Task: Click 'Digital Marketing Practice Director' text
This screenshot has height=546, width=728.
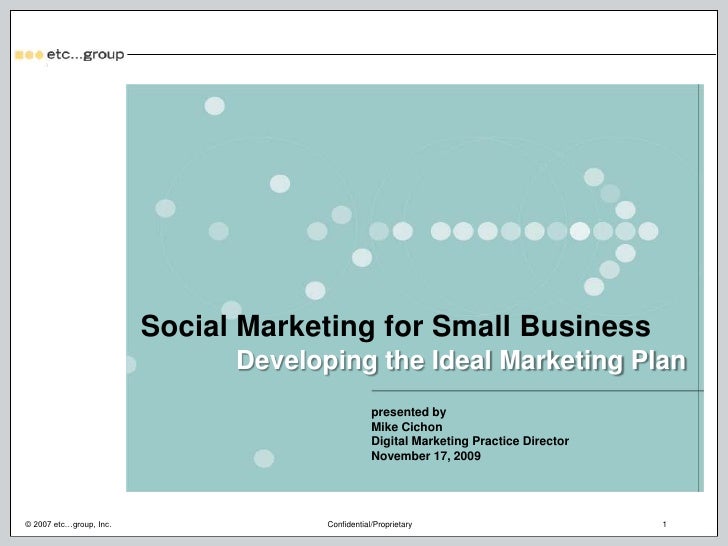Action: coord(470,441)
